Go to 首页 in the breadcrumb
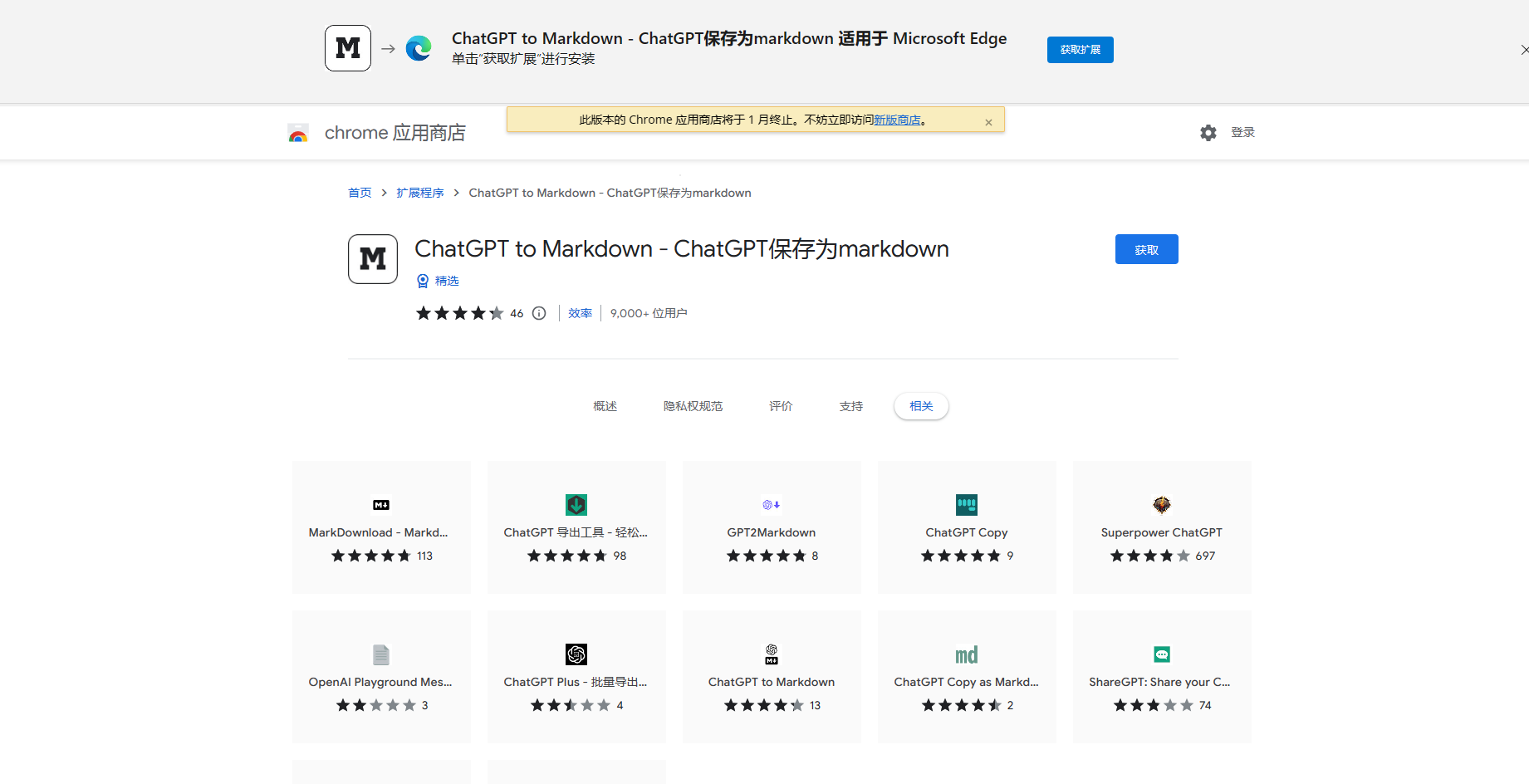 click(360, 193)
